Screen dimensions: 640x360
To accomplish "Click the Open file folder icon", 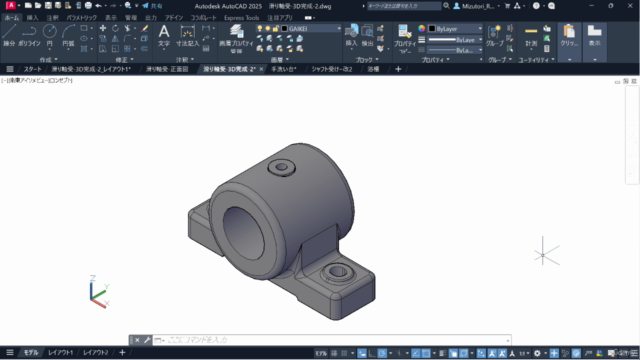I will pyautogui.click(x=38, y=6).
